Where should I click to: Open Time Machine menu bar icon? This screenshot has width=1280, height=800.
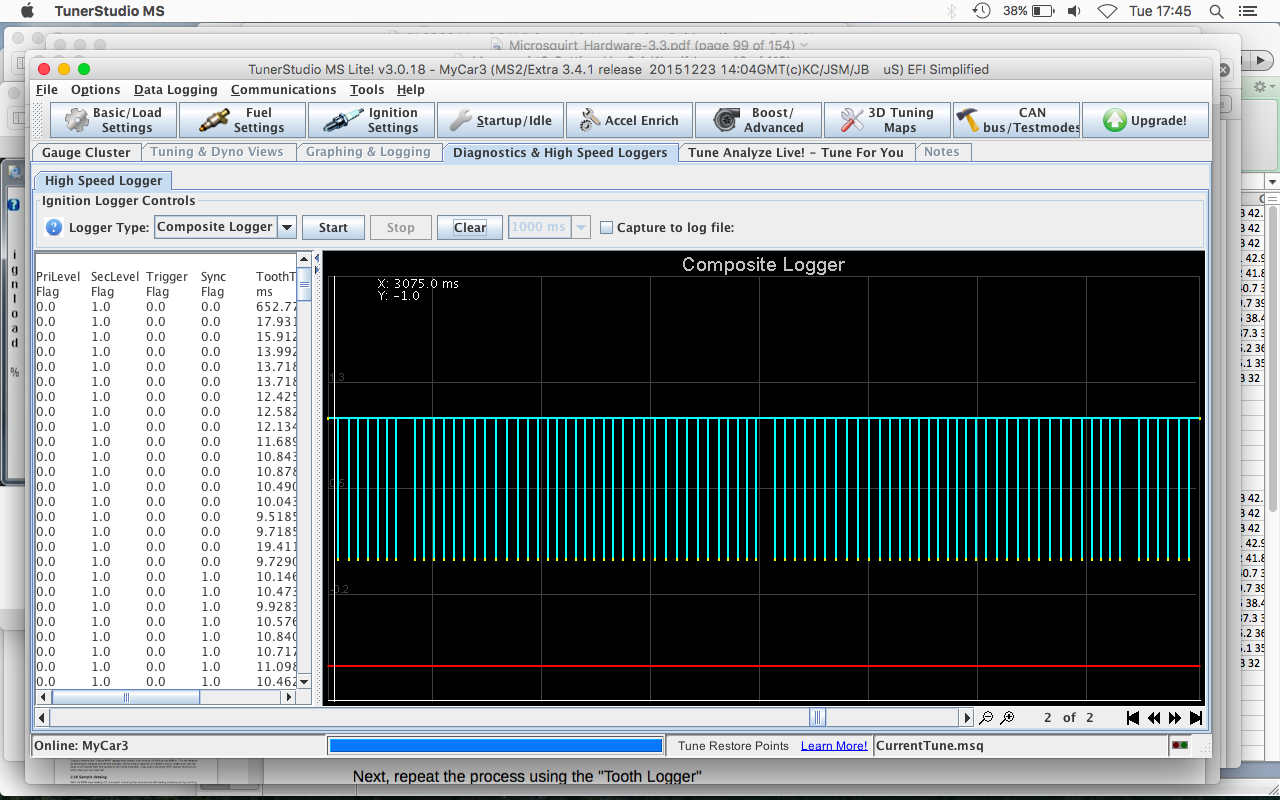pyautogui.click(x=982, y=11)
